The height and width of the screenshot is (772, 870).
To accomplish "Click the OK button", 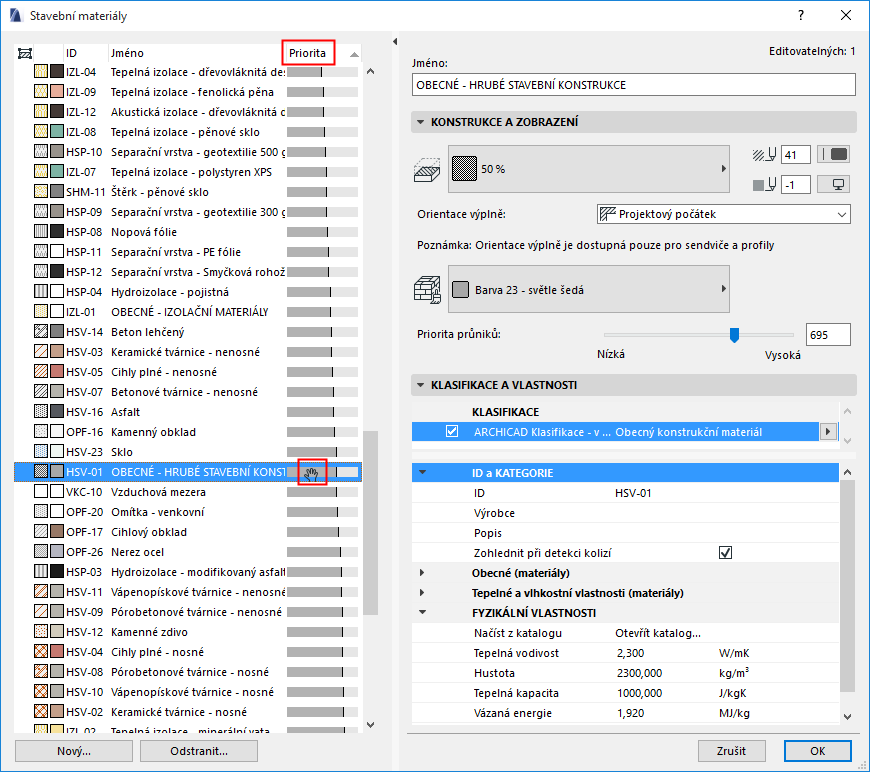I will pyautogui.click(x=817, y=751).
